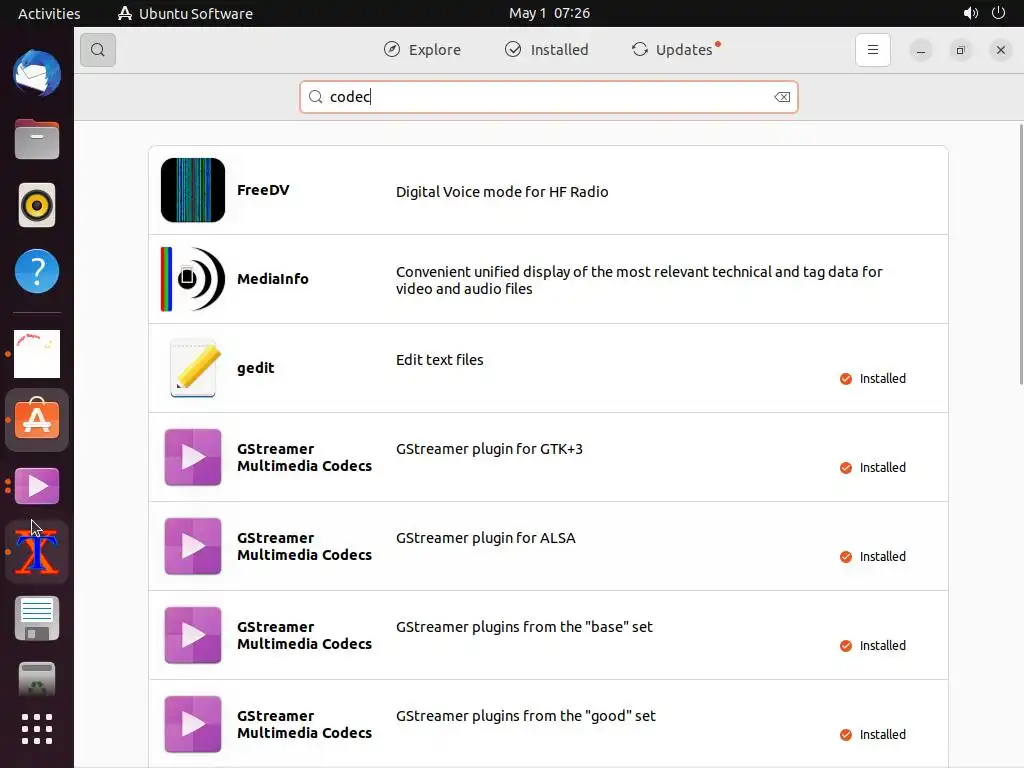The width and height of the screenshot is (1024, 768).
Task: Open GStreamer "good" set plugin icon
Action: (193, 724)
